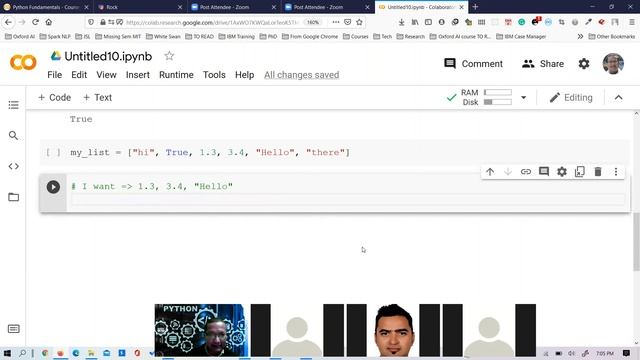Image resolution: width=640 pixels, height=360 pixels.
Task: Open browser Downloads arrow icon
Action: pos(402,22)
